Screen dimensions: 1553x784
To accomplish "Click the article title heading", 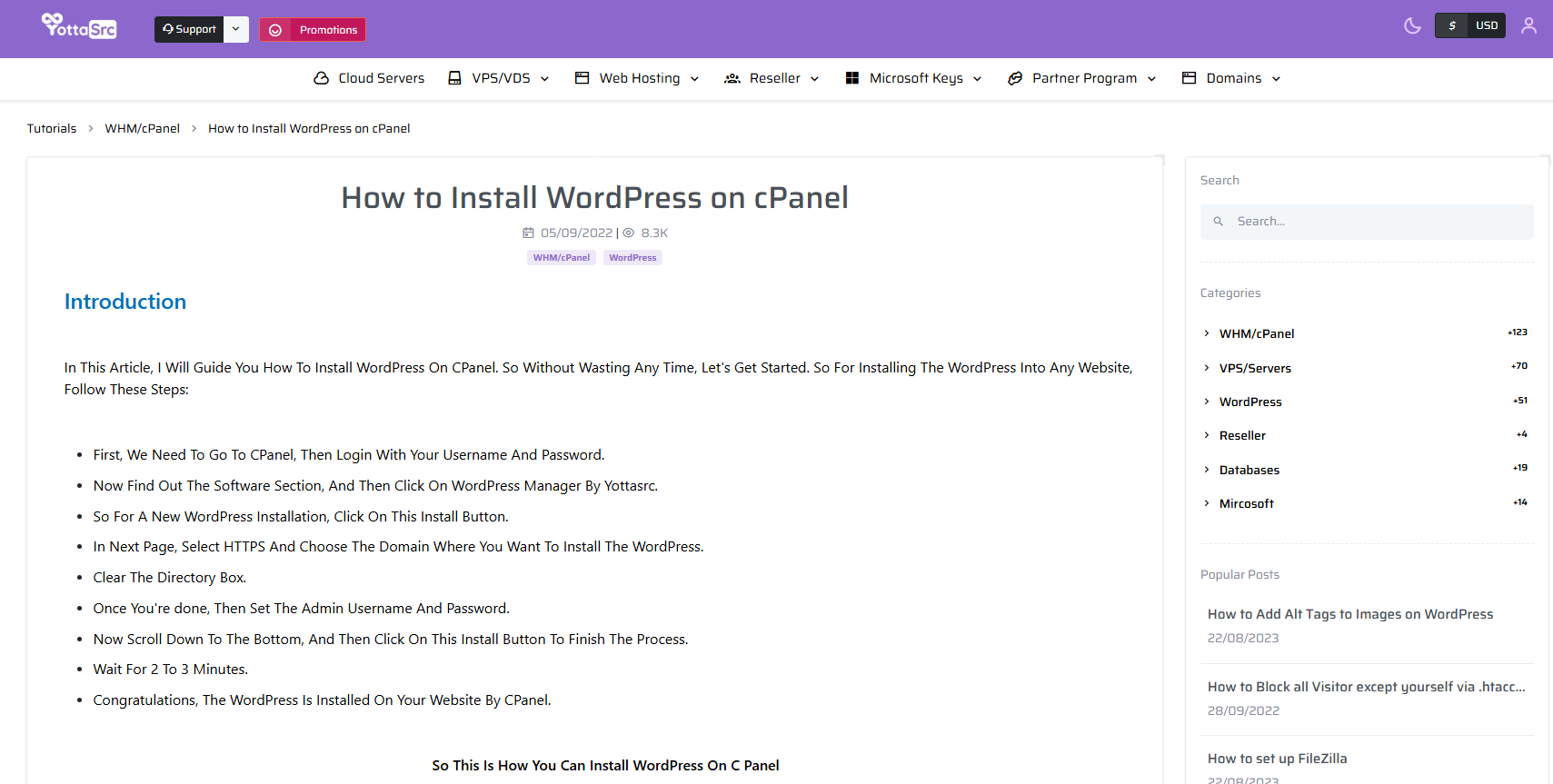I will [x=594, y=197].
